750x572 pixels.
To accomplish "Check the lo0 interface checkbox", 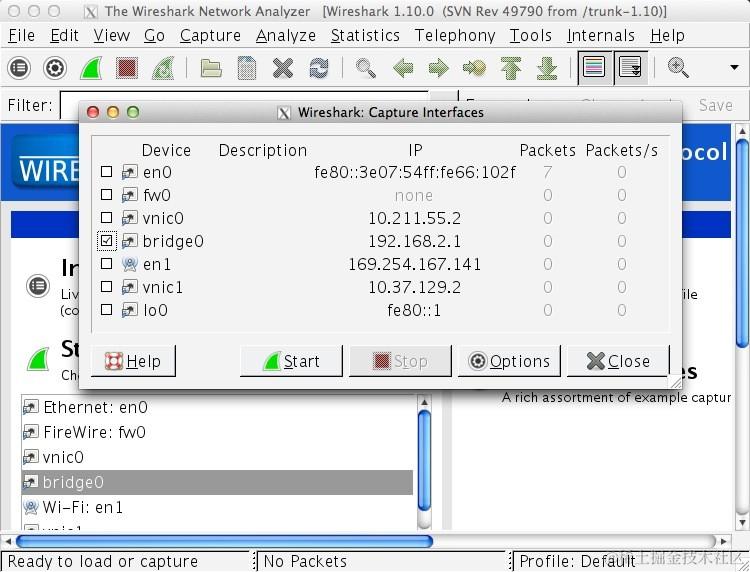I will pos(106,309).
